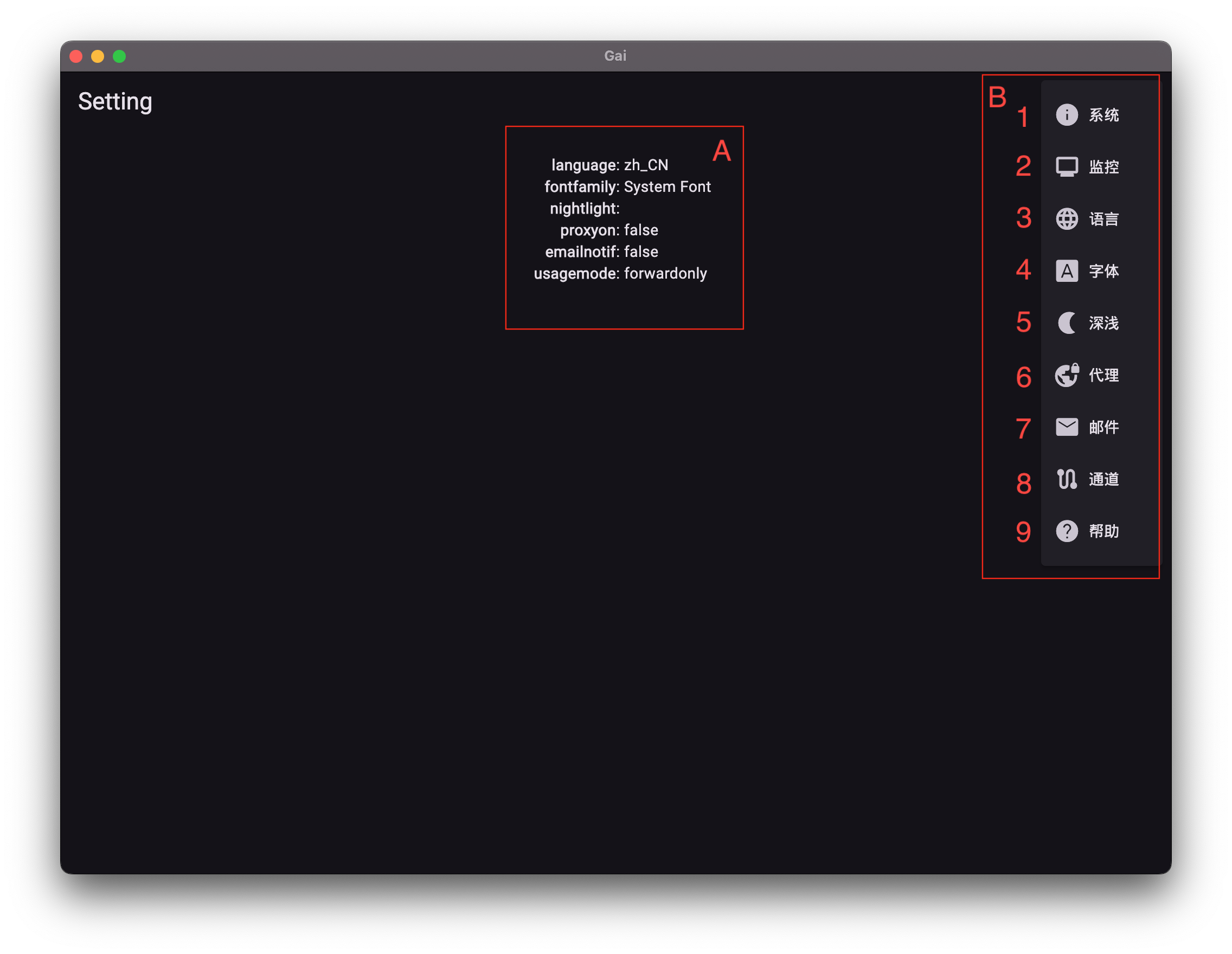Click the letter A font icon

tap(1066, 271)
